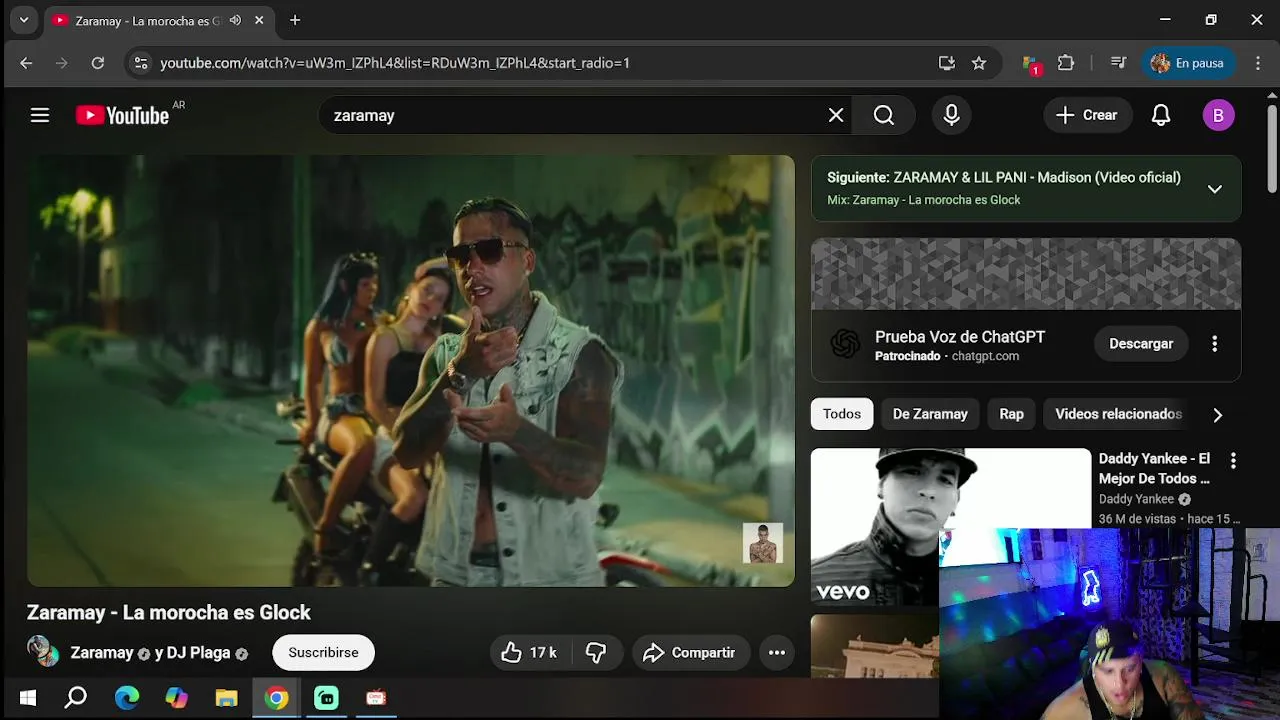
Task: Clear the search box with the X
Action: point(836,115)
